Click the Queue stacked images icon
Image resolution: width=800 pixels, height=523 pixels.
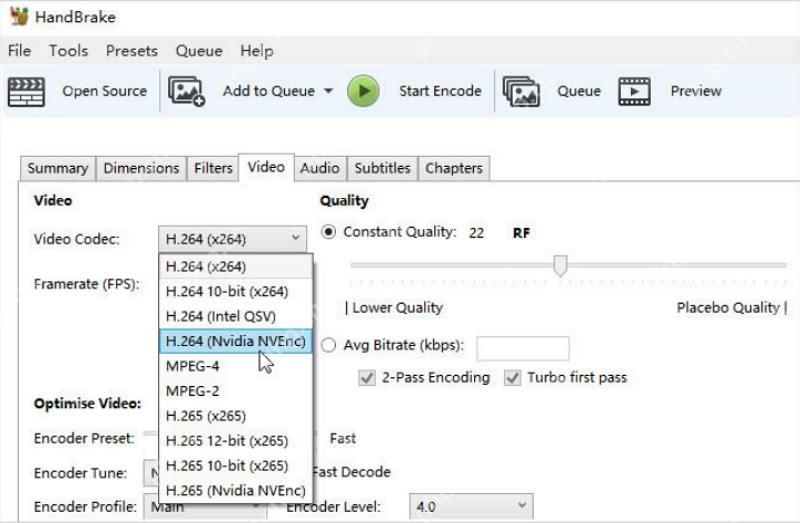pyautogui.click(x=521, y=92)
